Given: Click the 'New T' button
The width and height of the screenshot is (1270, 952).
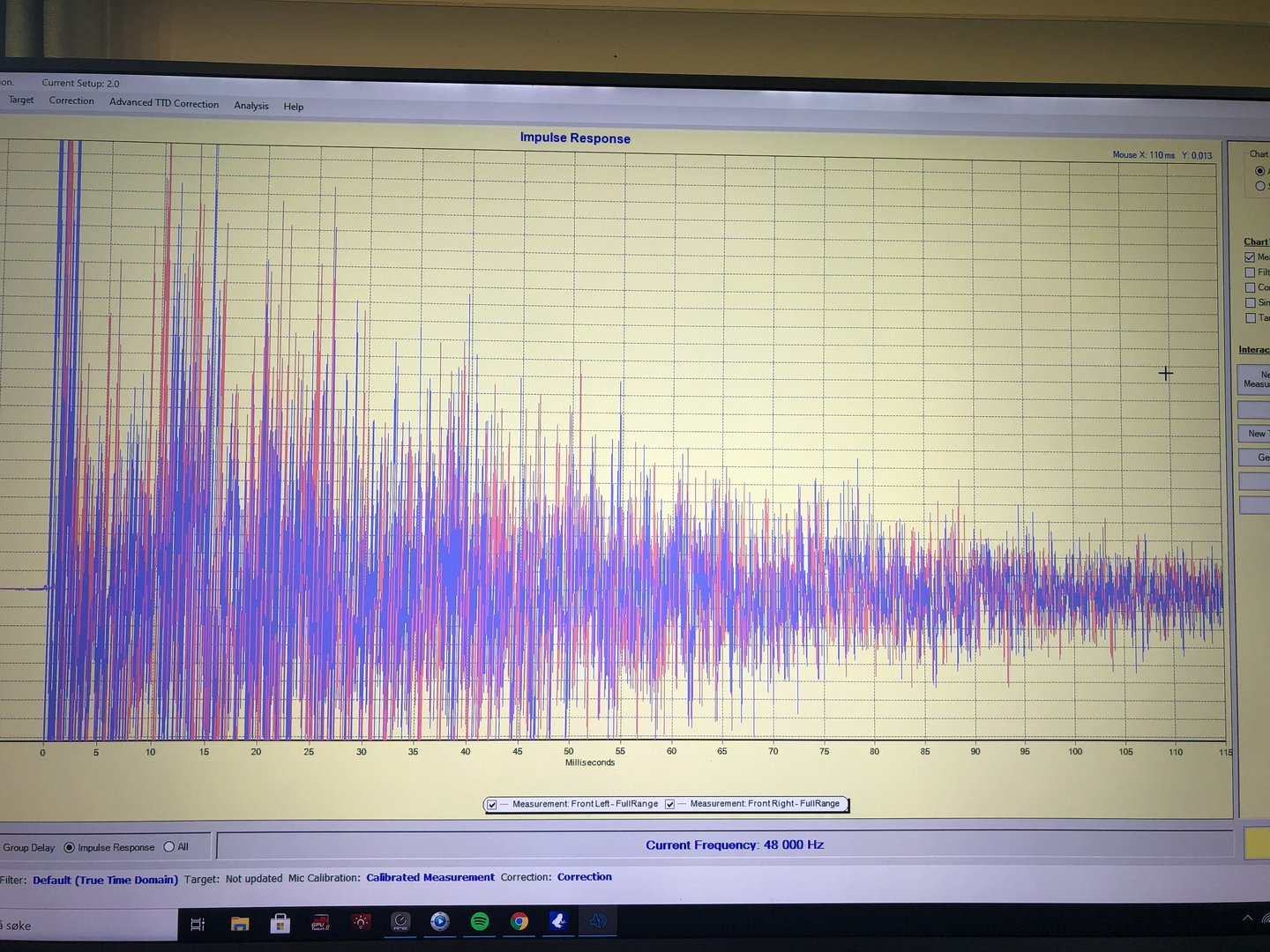Looking at the screenshot, I should 1254,434.
